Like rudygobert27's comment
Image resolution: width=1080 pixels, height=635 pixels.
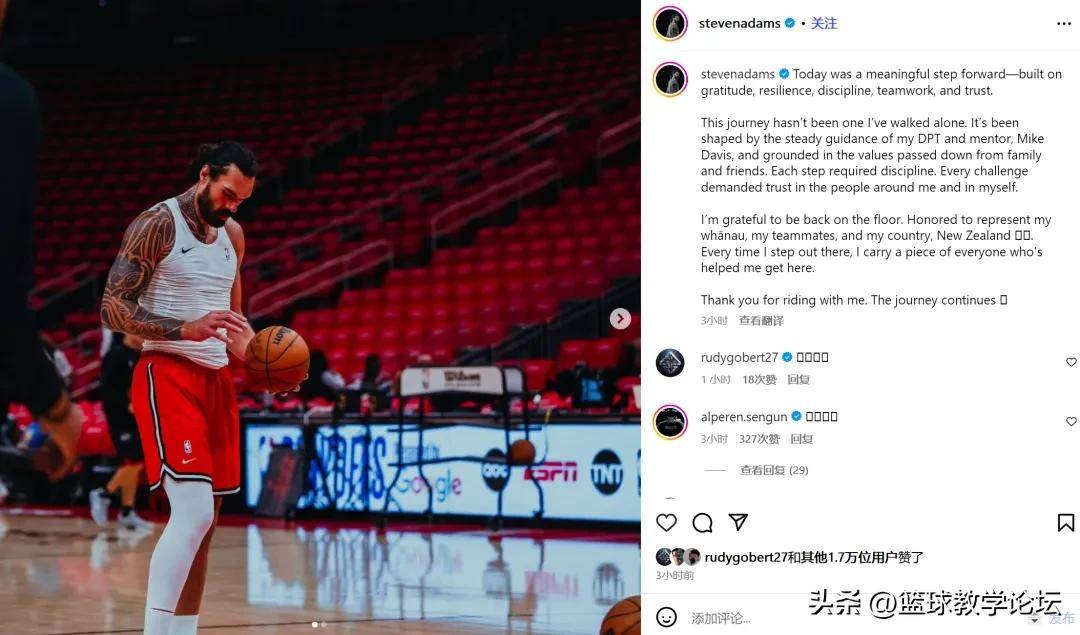point(1071,362)
